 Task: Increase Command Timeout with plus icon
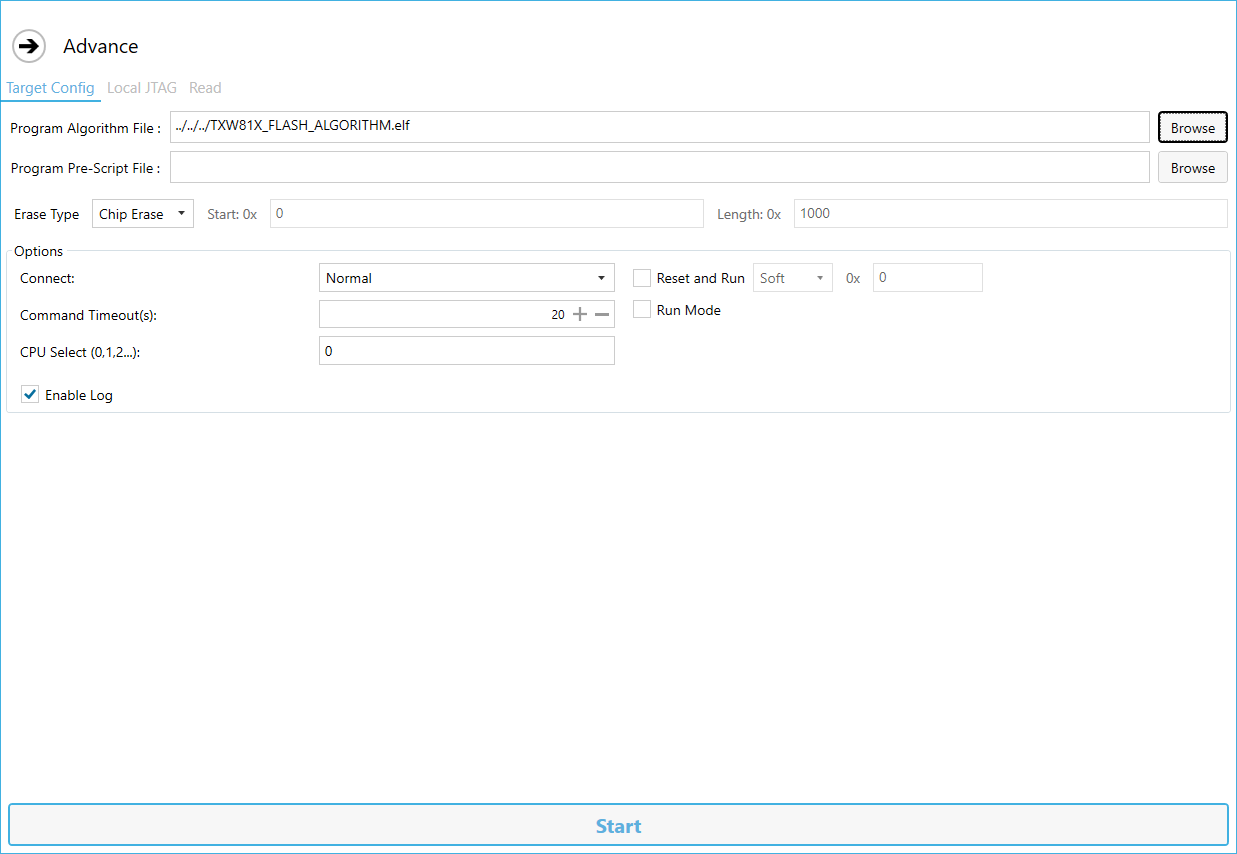click(x=580, y=314)
